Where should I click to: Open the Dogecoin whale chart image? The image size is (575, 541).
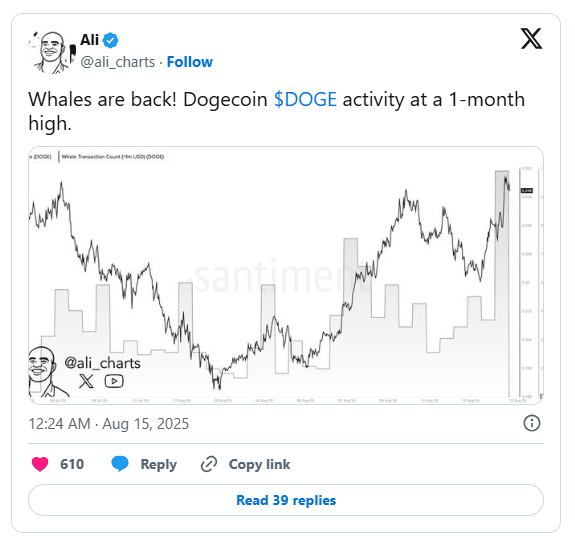(286, 275)
